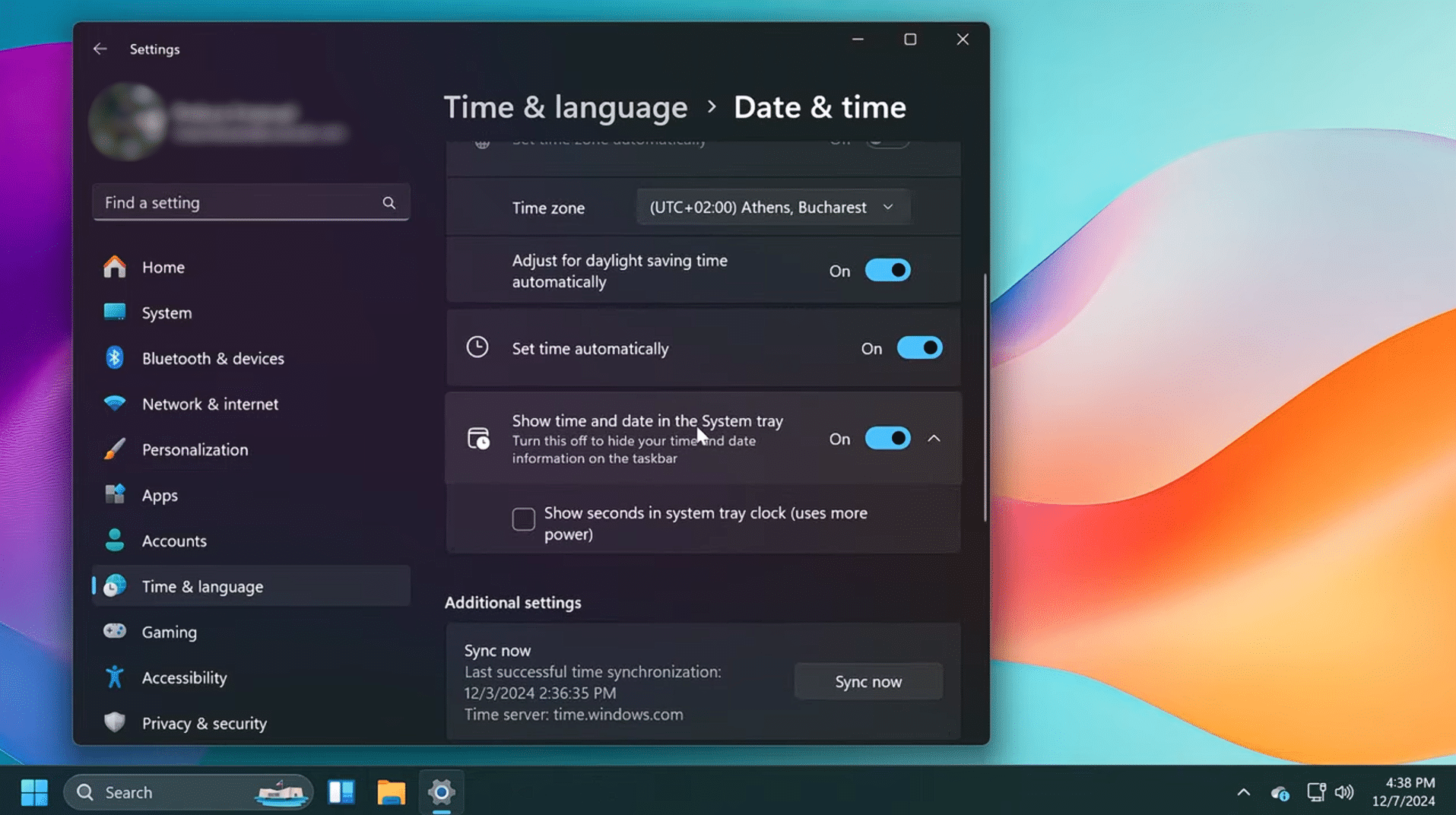Open Accessibility settings
The width and height of the screenshot is (1456, 815).
click(x=251, y=677)
